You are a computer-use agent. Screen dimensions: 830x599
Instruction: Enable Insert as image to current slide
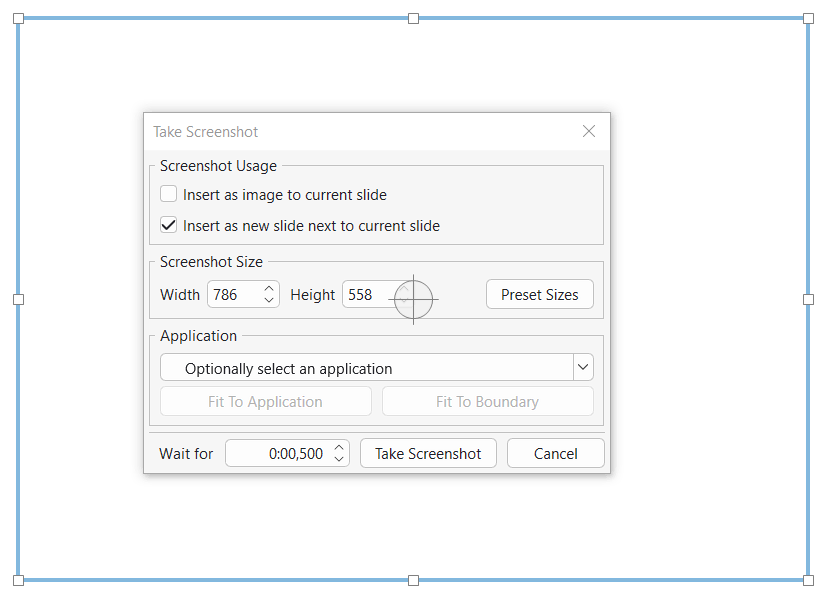169,194
